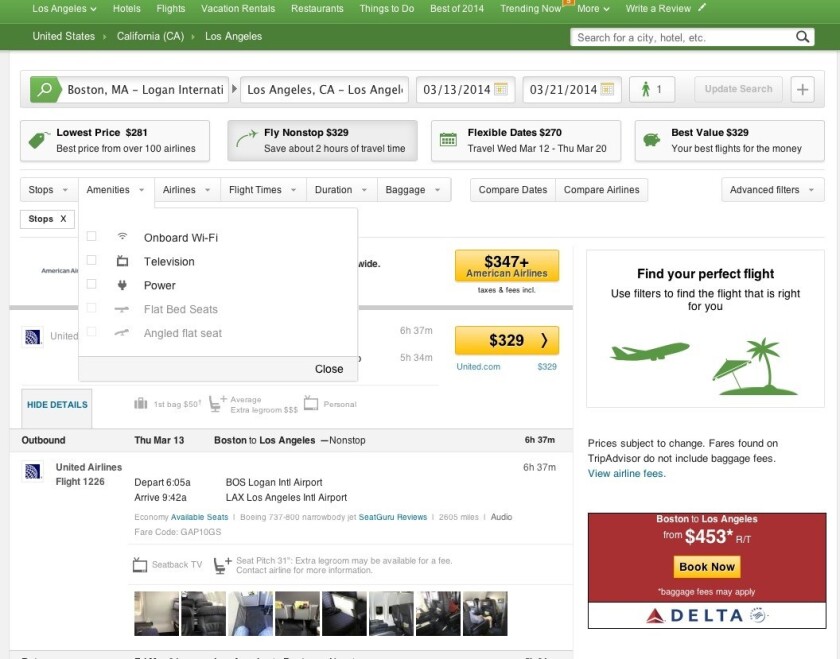Image resolution: width=840 pixels, height=659 pixels.
Task: Click the Personal TV icon in details bar
Action: pyautogui.click(x=311, y=403)
